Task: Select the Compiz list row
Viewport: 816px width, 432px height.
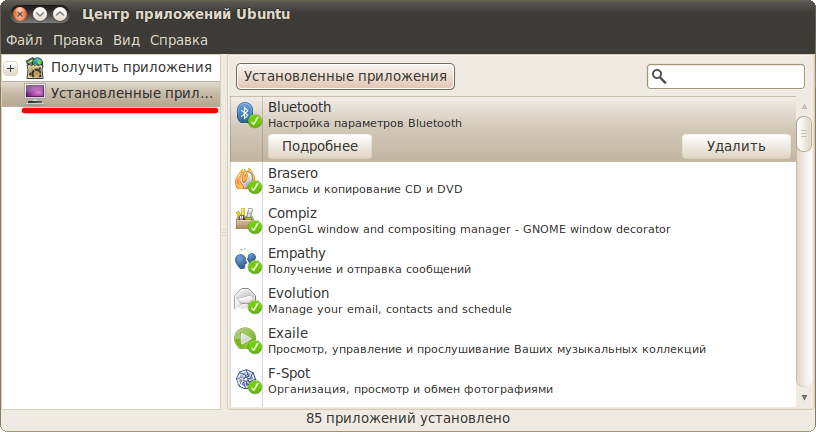Action: (513, 221)
